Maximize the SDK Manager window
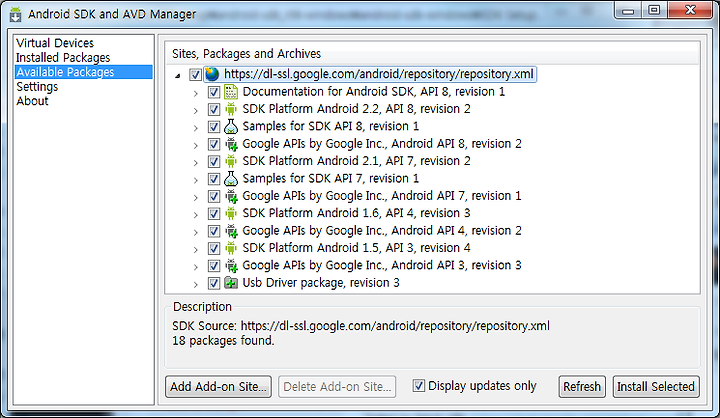Image resolution: width=720 pixels, height=418 pixels. (655, 10)
